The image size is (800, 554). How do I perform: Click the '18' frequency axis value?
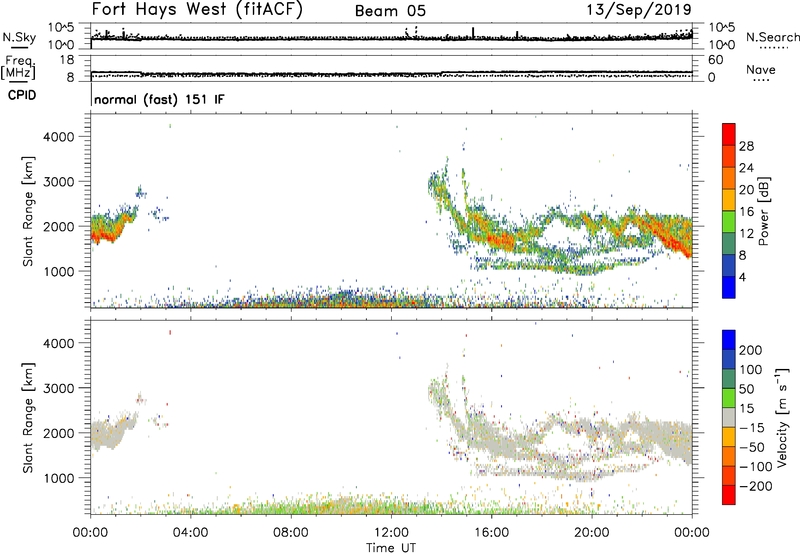[x=67, y=60]
